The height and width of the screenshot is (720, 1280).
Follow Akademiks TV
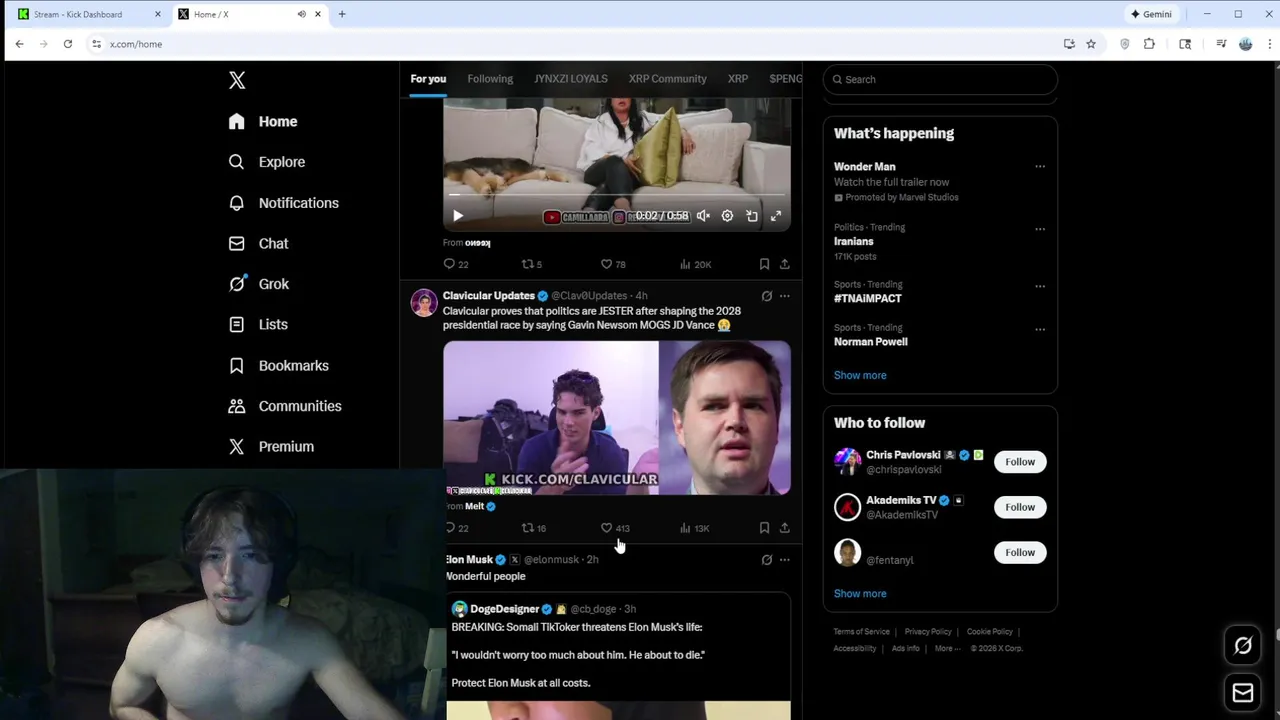coord(1020,507)
